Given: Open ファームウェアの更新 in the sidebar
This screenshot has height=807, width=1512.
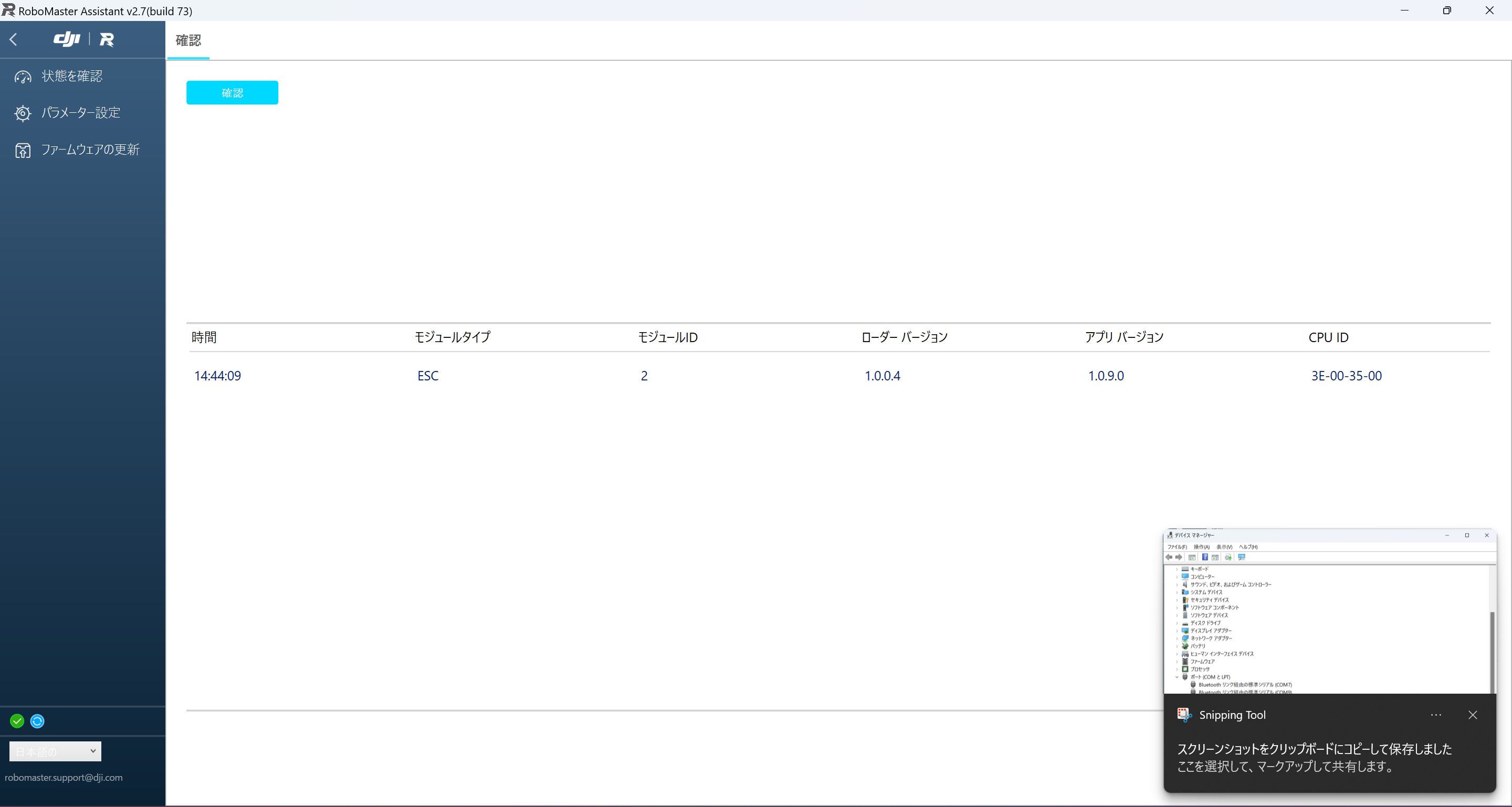Looking at the screenshot, I should (x=90, y=150).
